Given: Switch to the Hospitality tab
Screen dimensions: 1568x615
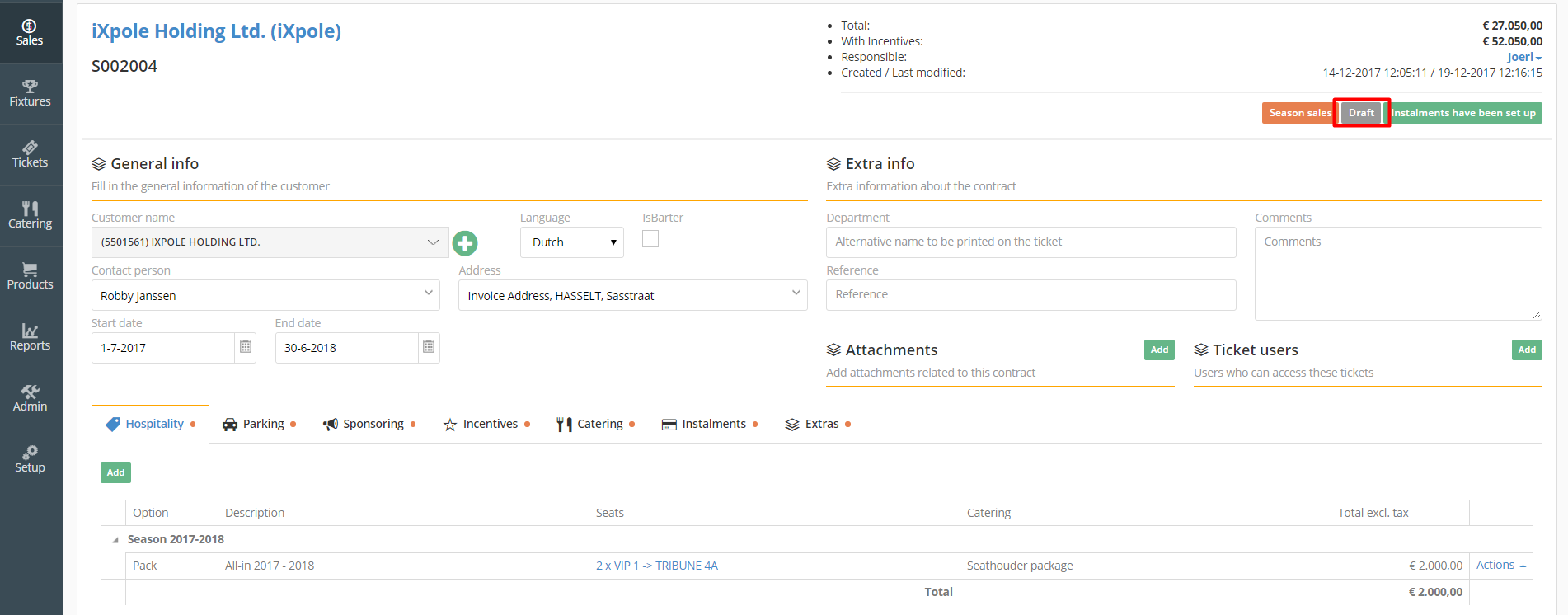Looking at the screenshot, I should (150, 424).
